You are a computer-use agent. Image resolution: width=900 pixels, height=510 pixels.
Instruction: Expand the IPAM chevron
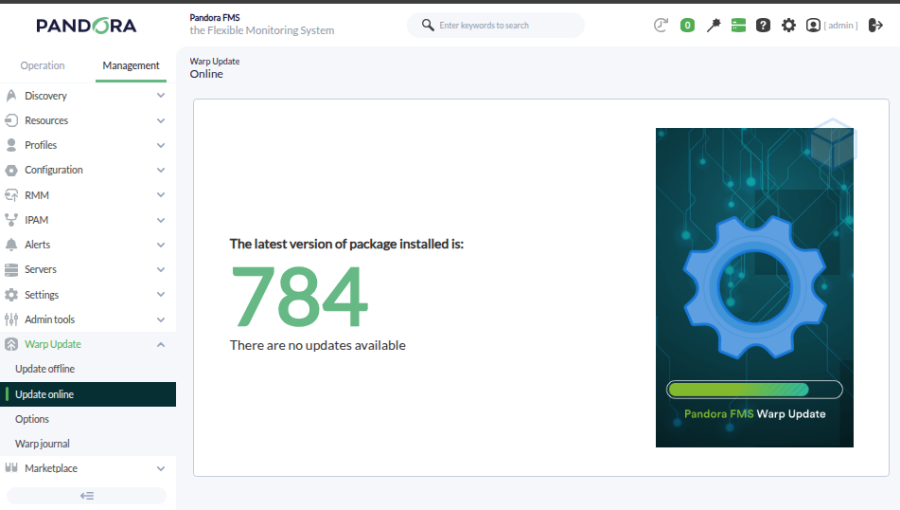click(161, 220)
